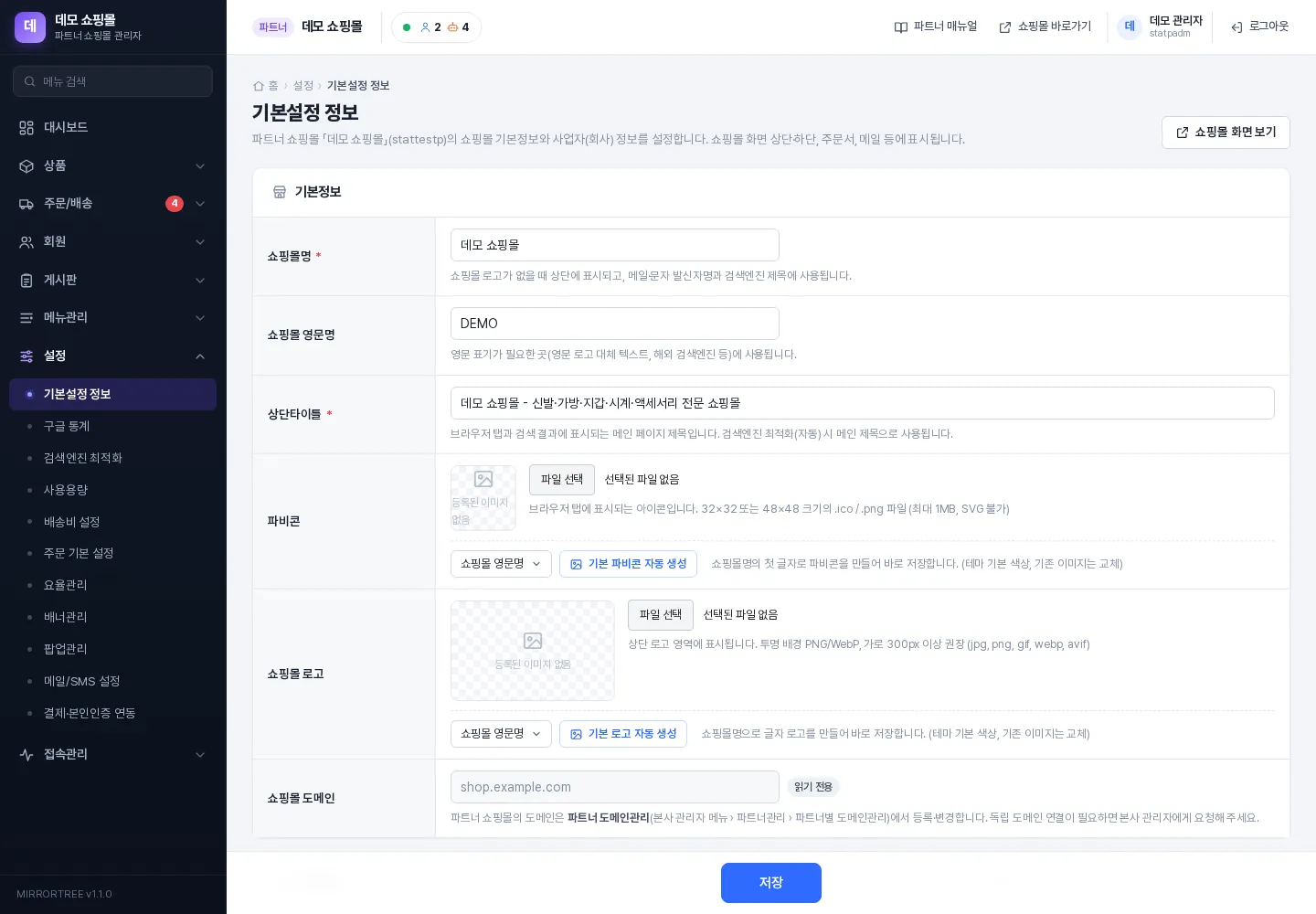Expand the 게시판 menu chevron
1316x914 pixels.
point(200,281)
